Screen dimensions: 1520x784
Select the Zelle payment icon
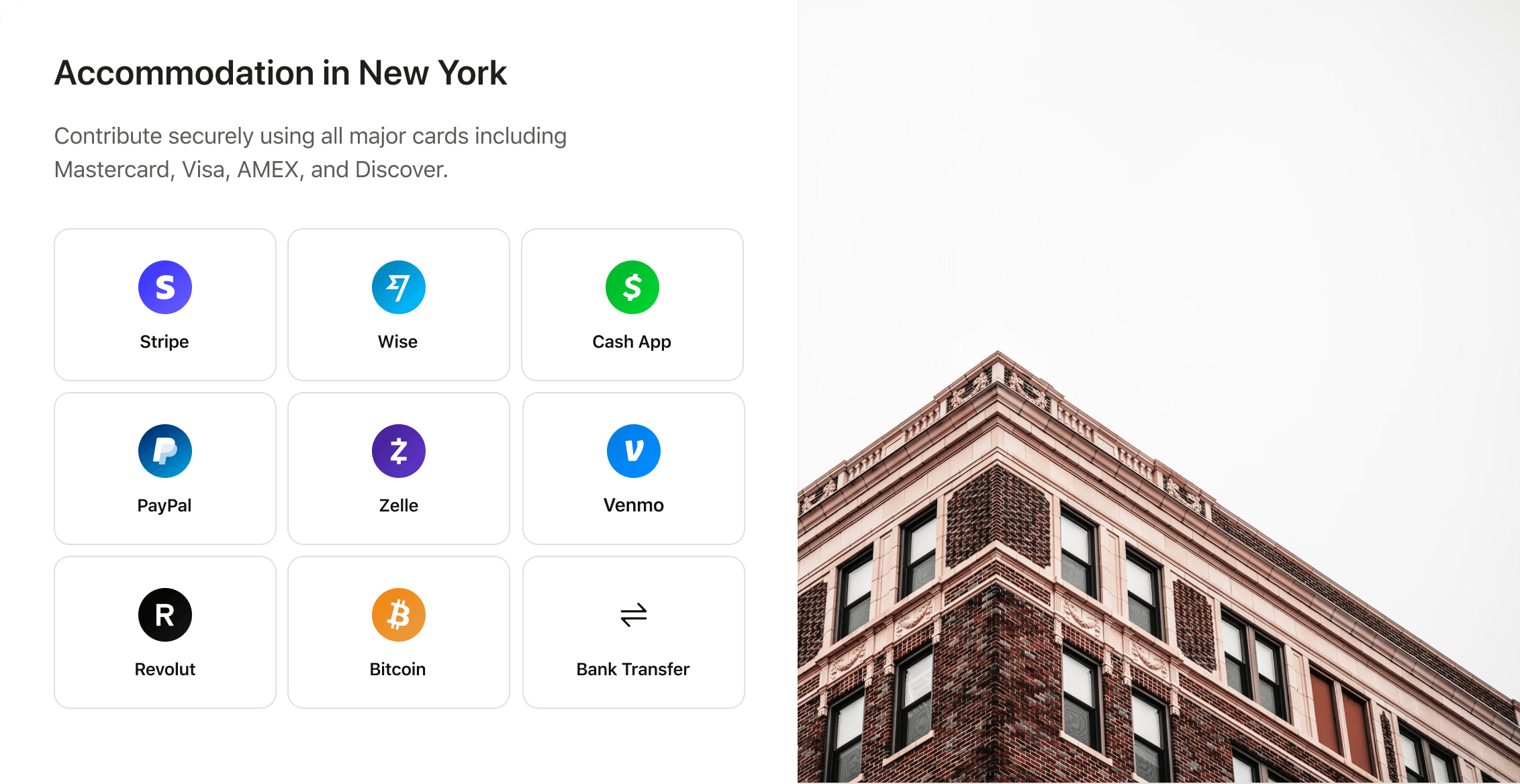tap(398, 452)
